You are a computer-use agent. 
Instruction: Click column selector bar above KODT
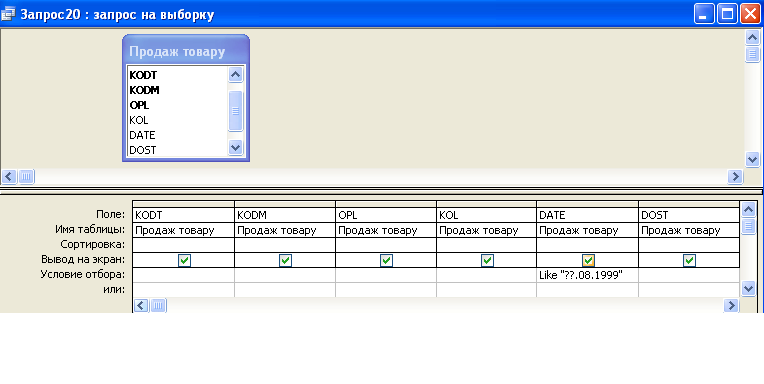pos(183,204)
